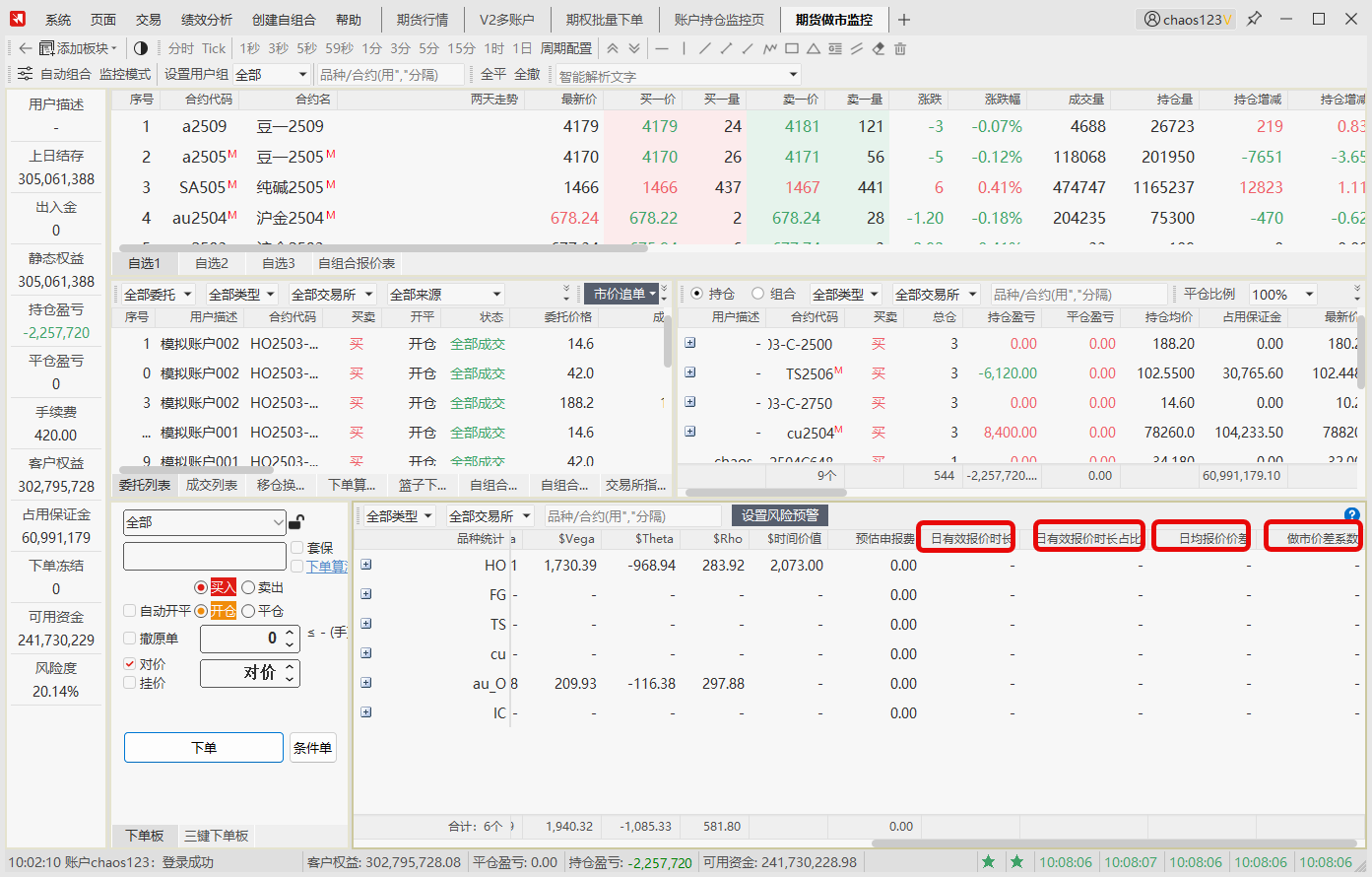Open the 交易 menu
The image size is (1372, 877).
(148, 20)
